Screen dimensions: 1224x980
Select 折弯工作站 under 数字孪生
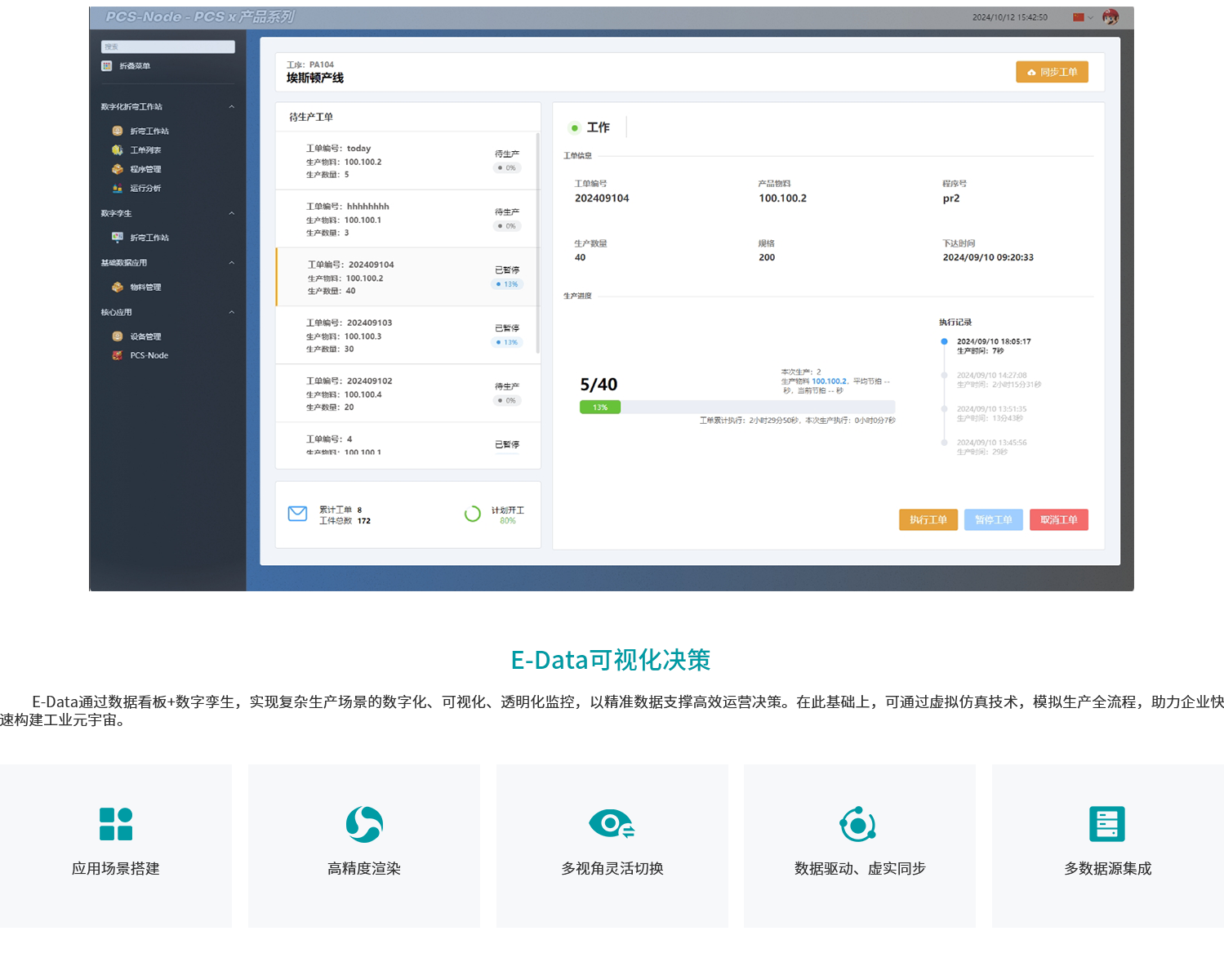click(x=149, y=238)
